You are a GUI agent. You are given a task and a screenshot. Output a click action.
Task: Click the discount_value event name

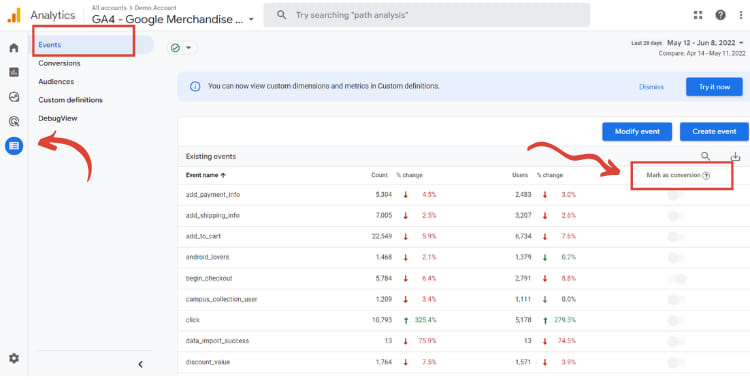208,362
